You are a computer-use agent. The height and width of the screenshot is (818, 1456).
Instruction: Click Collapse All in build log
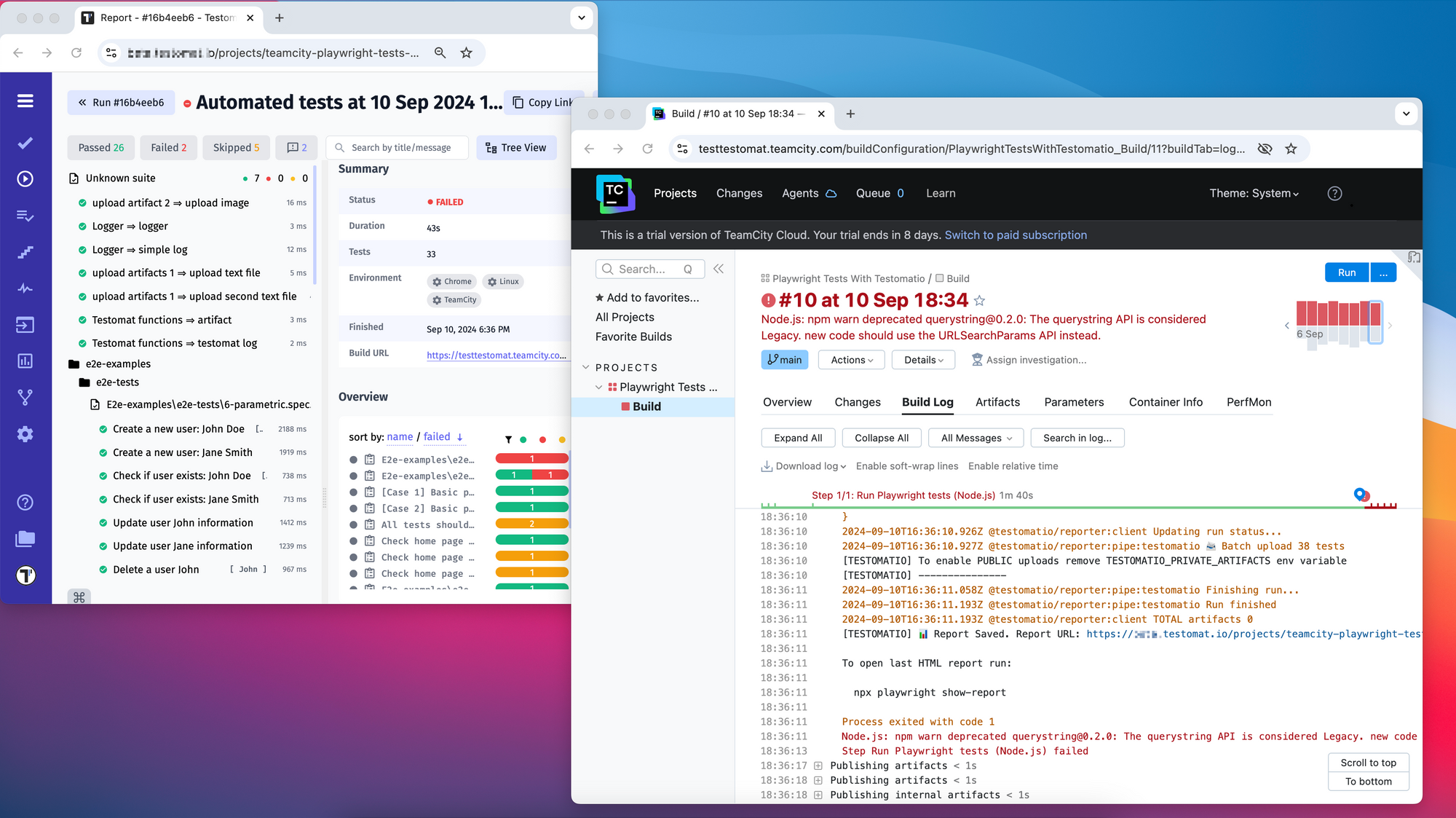click(882, 438)
